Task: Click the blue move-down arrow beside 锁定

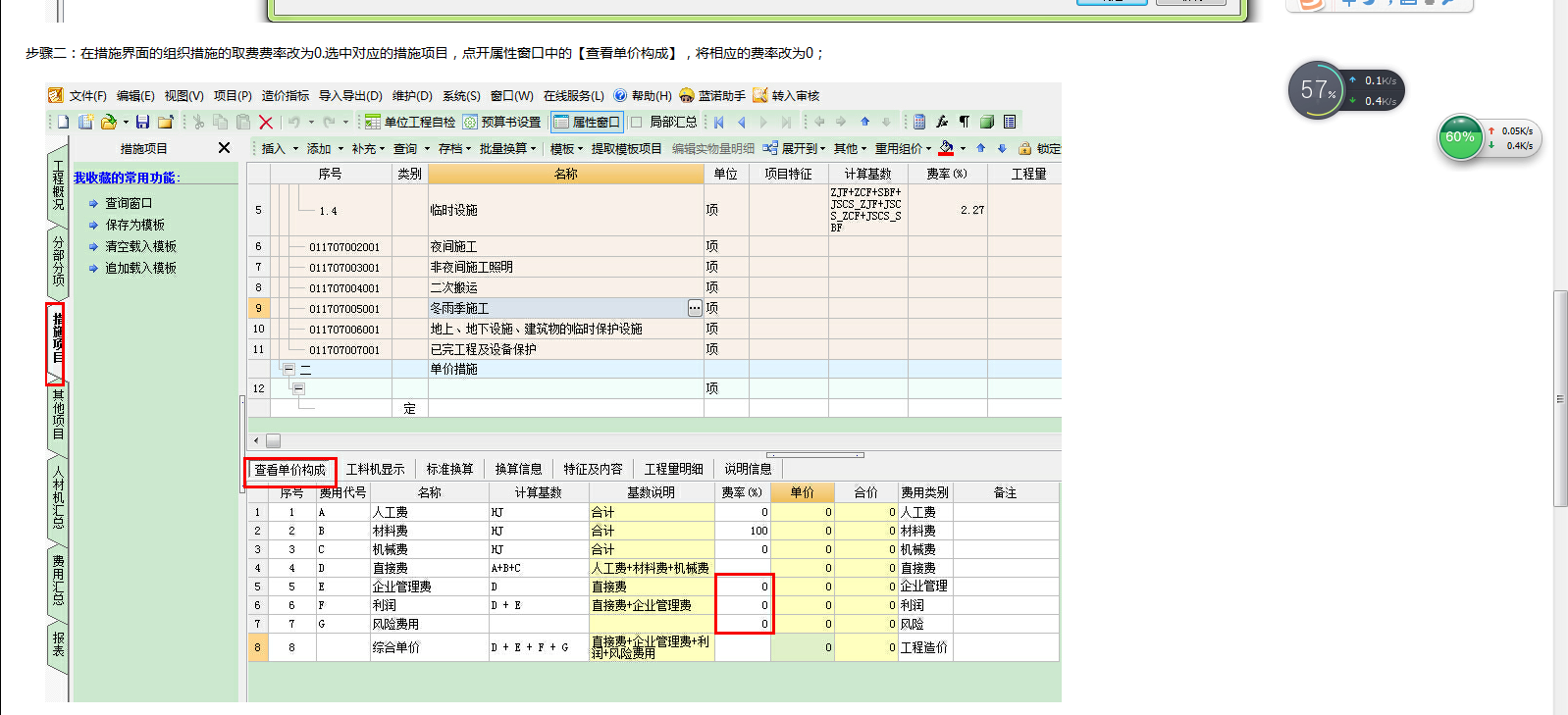Action: 1002,148
